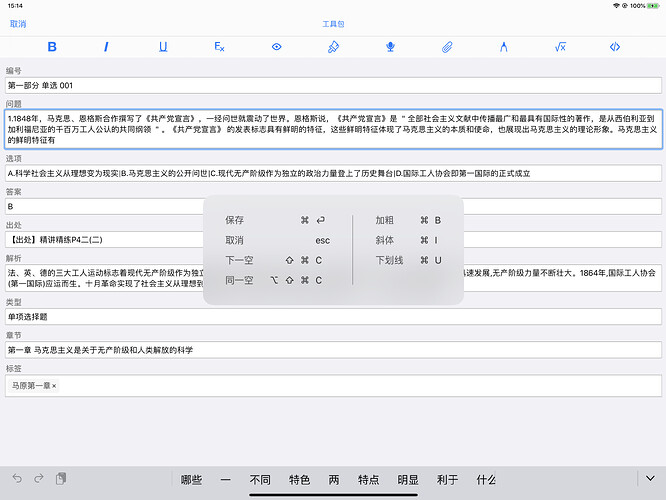Select 同一空 shortcut entry

pyautogui.click(x=274, y=280)
